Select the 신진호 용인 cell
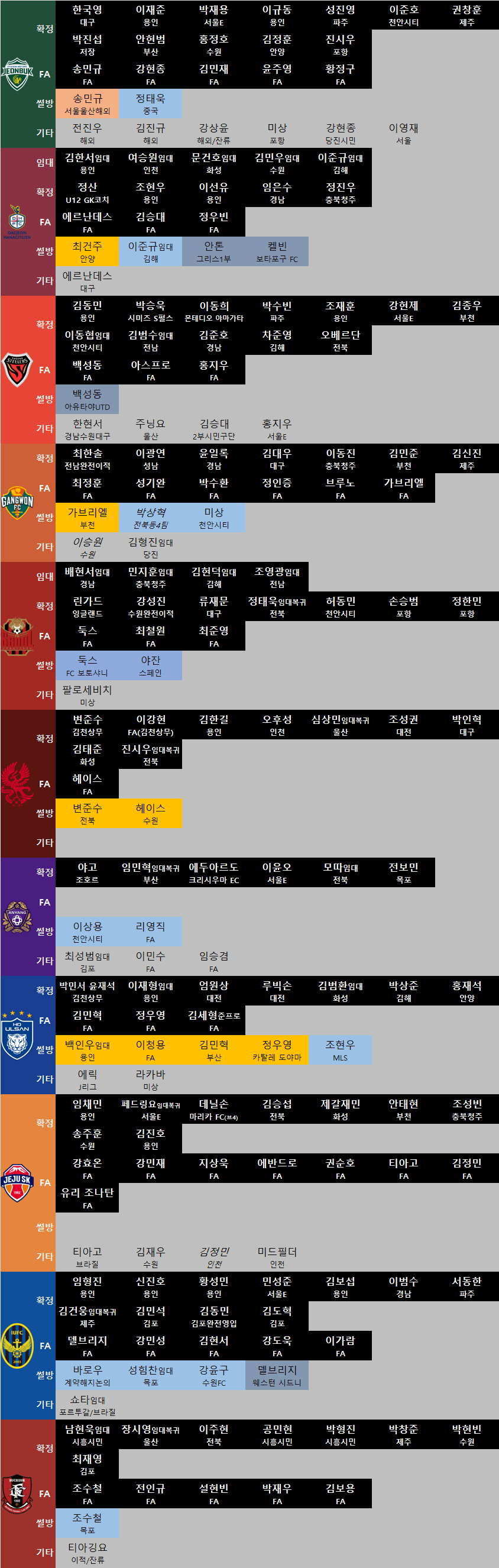The height and width of the screenshot is (1568, 499). click(150, 1287)
